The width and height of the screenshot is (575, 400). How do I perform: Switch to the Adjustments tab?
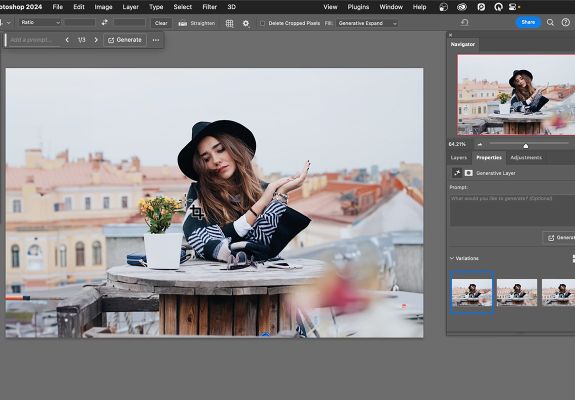(x=526, y=158)
